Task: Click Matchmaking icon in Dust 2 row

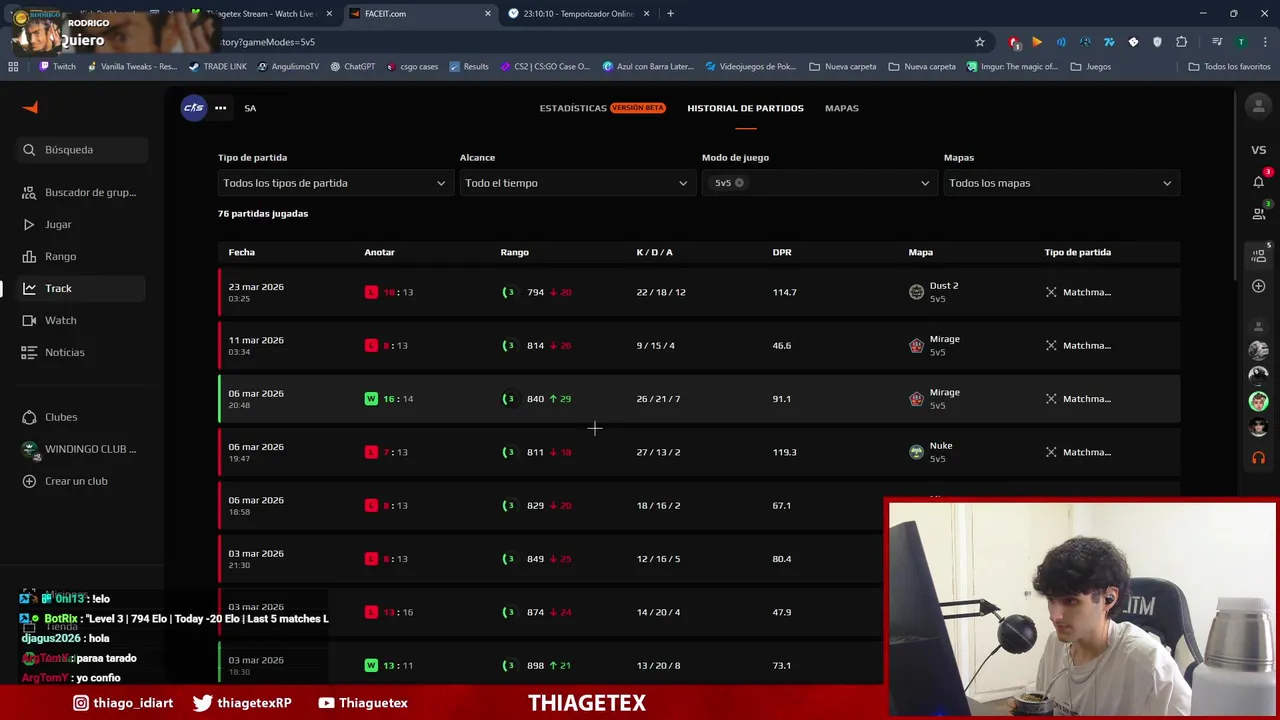Action: [x=1051, y=292]
